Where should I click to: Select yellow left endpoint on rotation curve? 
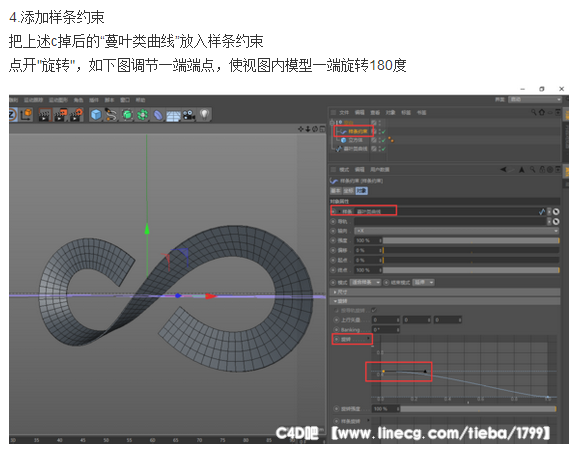(383, 371)
